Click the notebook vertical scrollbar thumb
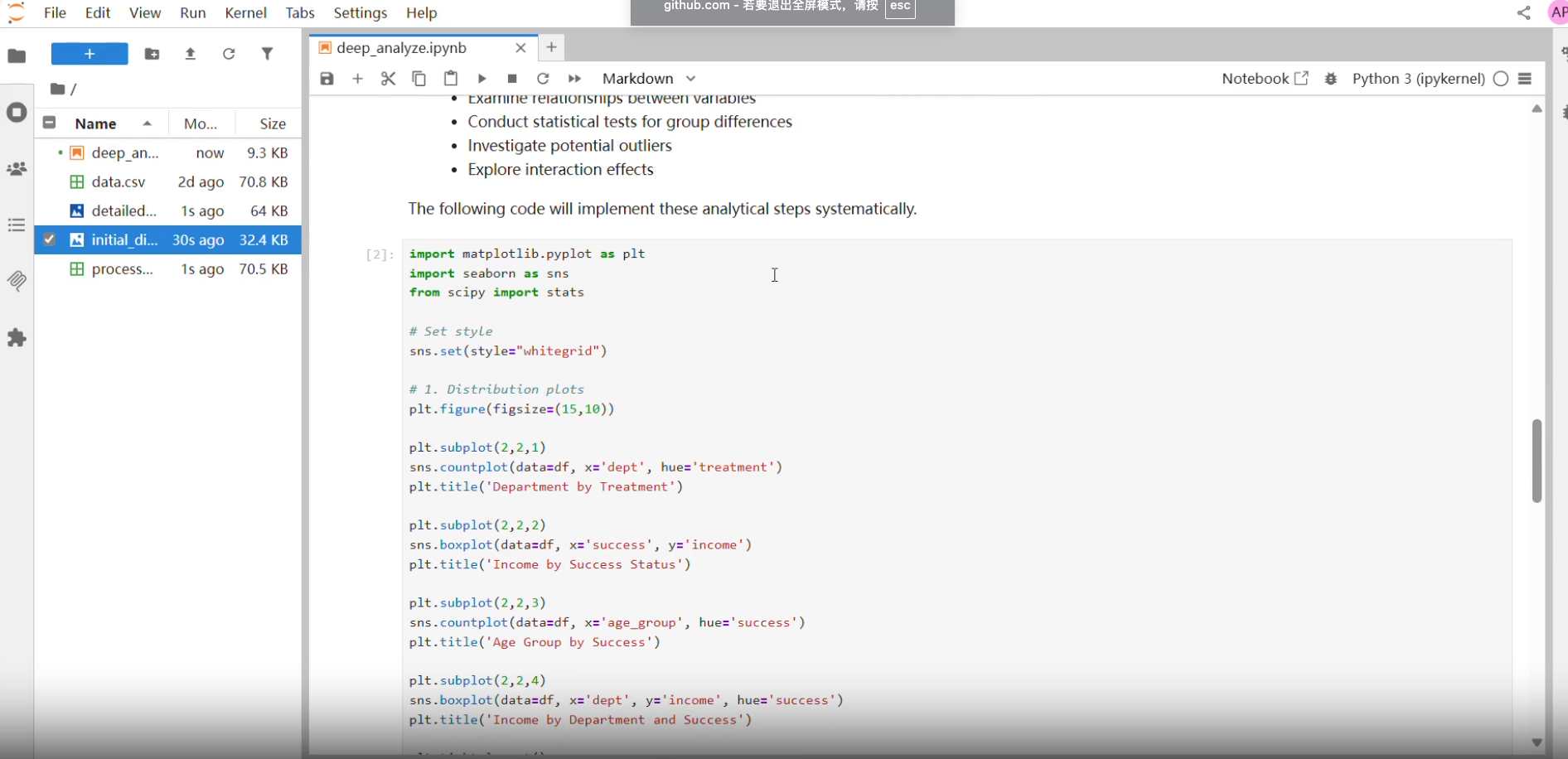Image resolution: width=1568 pixels, height=759 pixels. pyautogui.click(x=1537, y=461)
